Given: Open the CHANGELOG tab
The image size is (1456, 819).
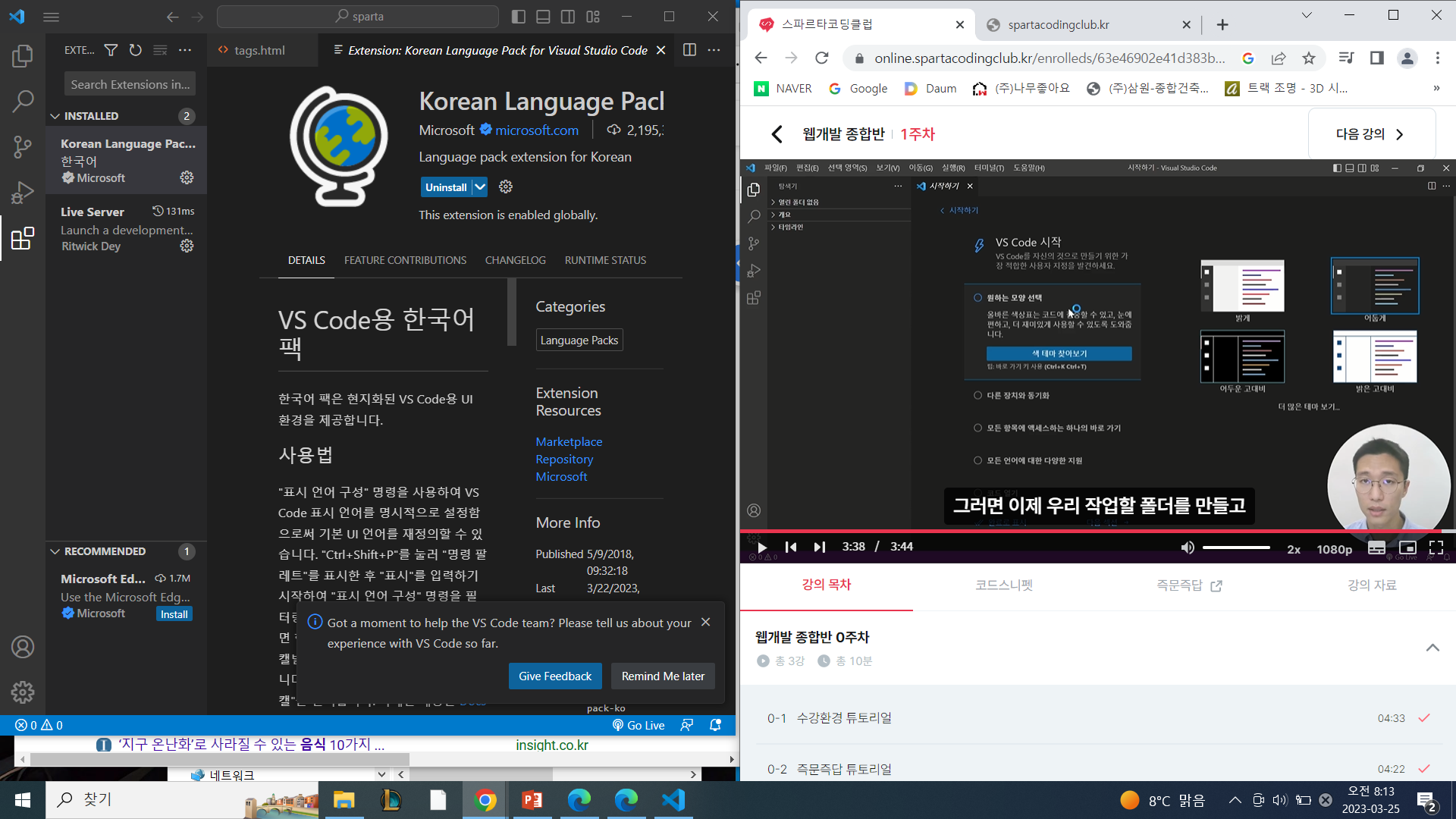Looking at the screenshot, I should [516, 260].
